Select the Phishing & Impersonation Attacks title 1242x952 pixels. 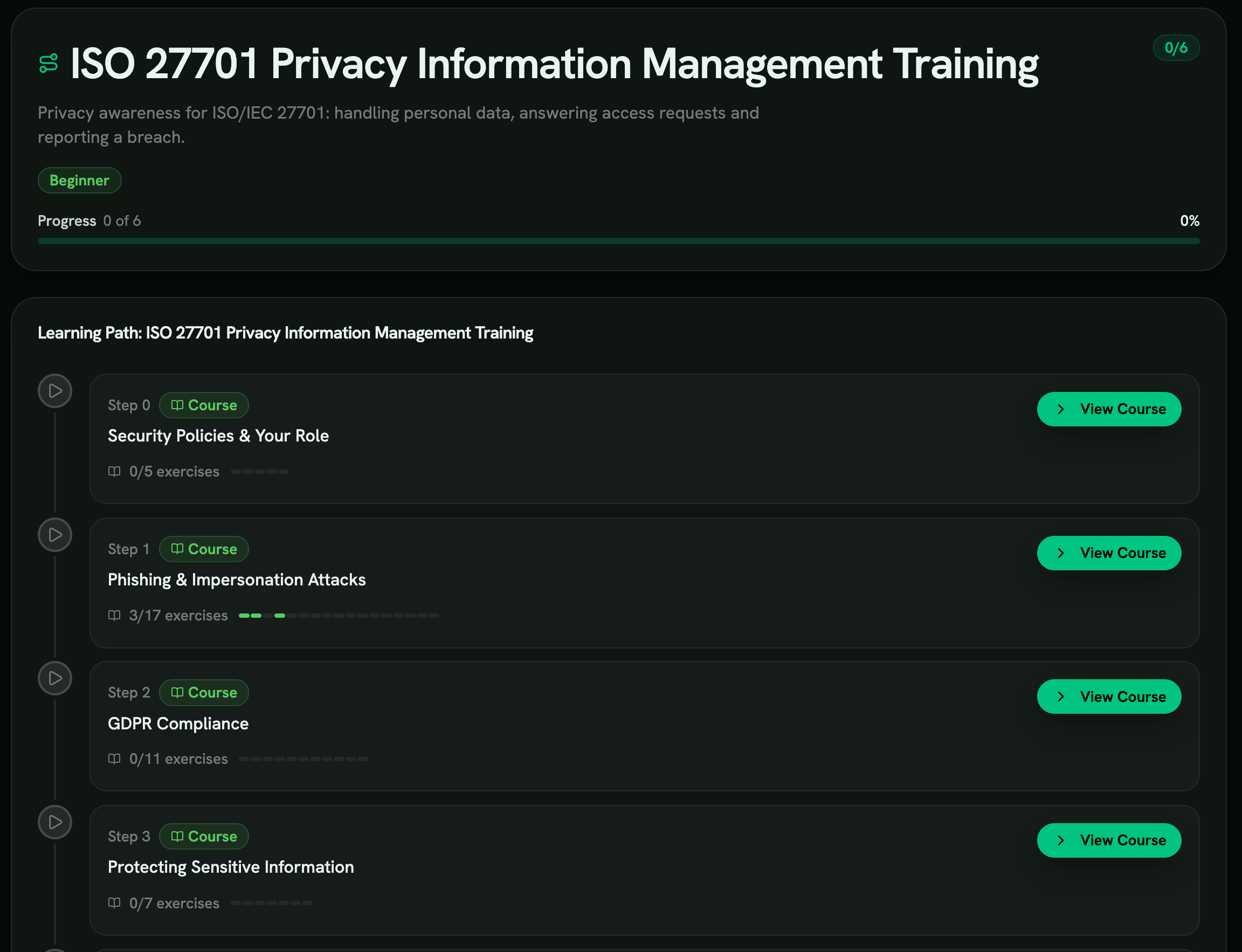coord(237,580)
